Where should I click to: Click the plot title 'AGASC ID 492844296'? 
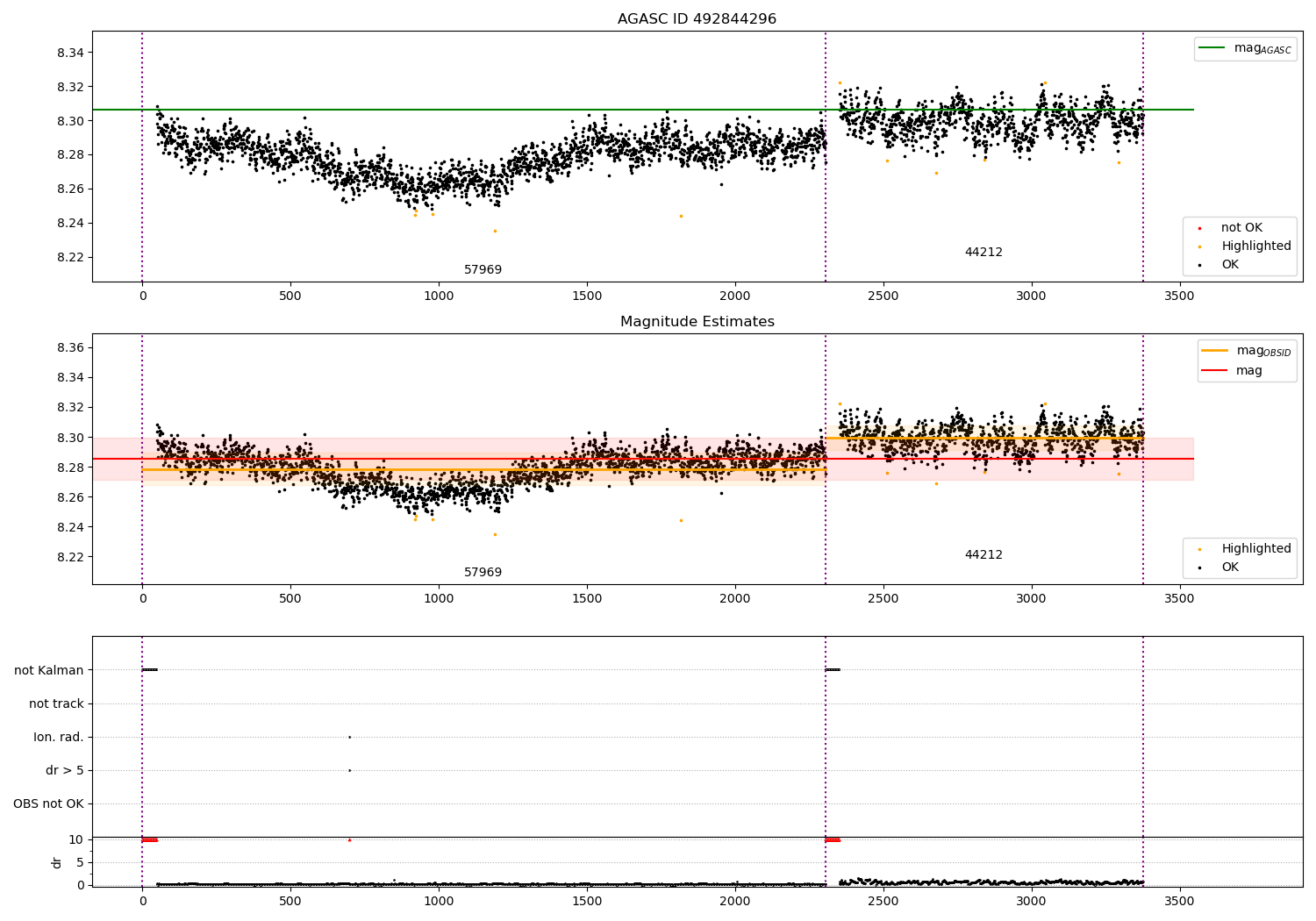[697, 19]
